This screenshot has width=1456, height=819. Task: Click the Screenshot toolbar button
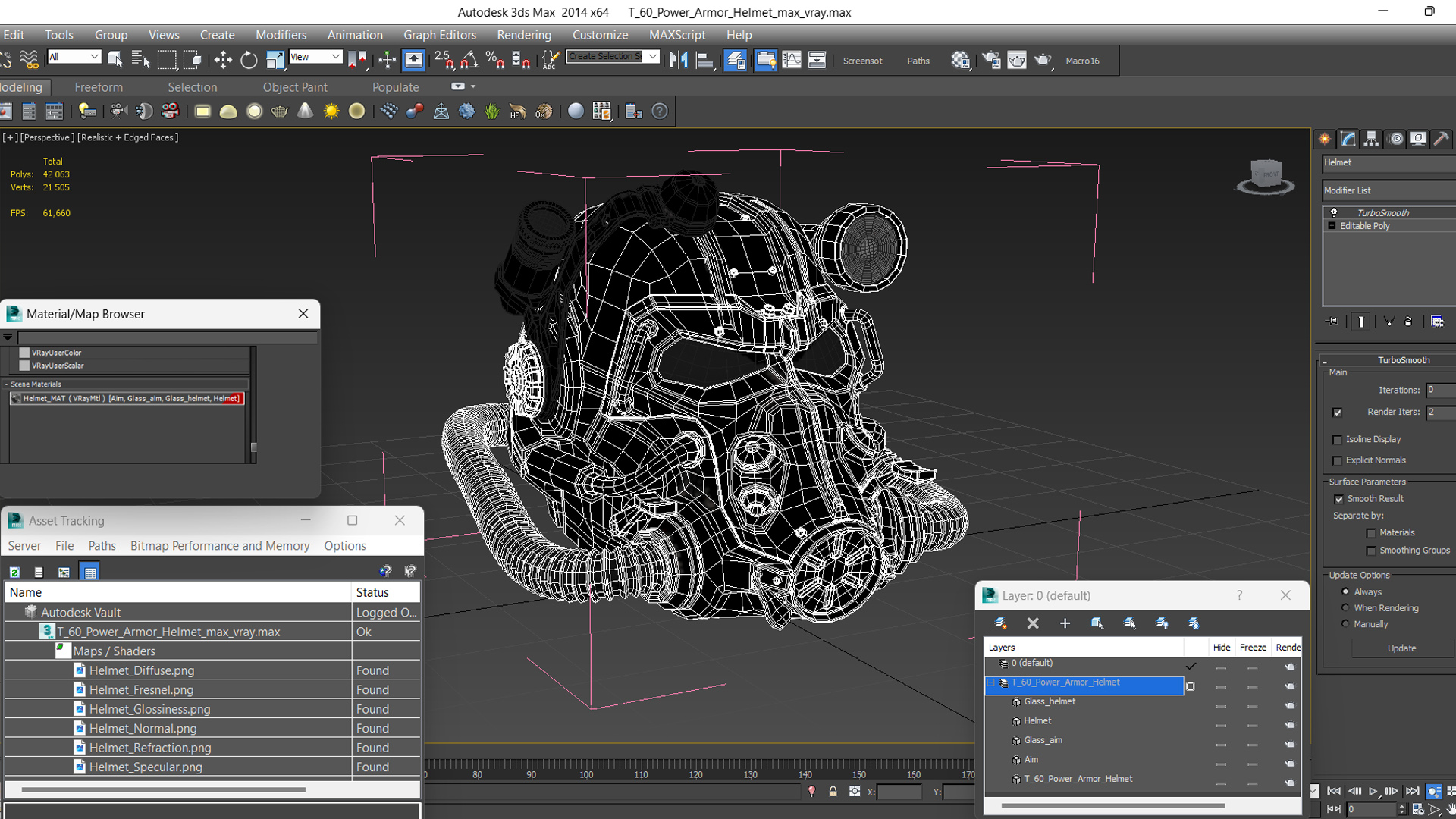coord(862,61)
